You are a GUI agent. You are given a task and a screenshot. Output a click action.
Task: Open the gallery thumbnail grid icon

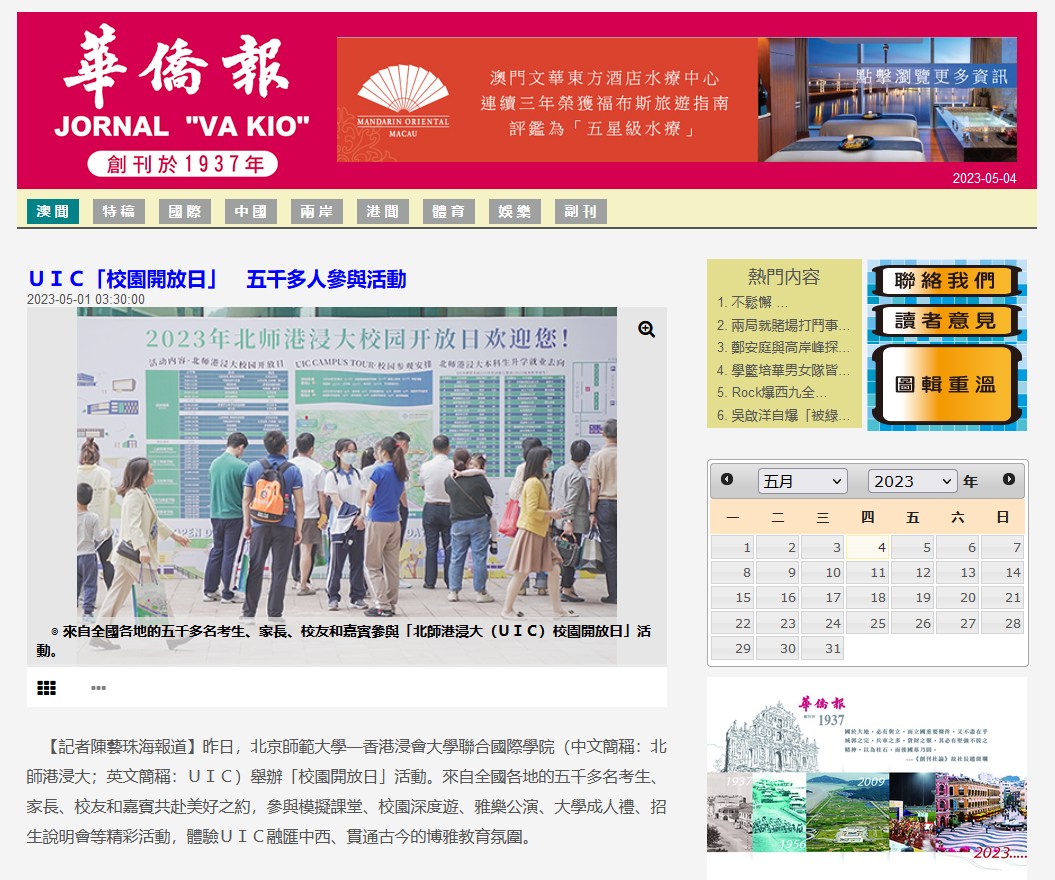tap(46, 688)
